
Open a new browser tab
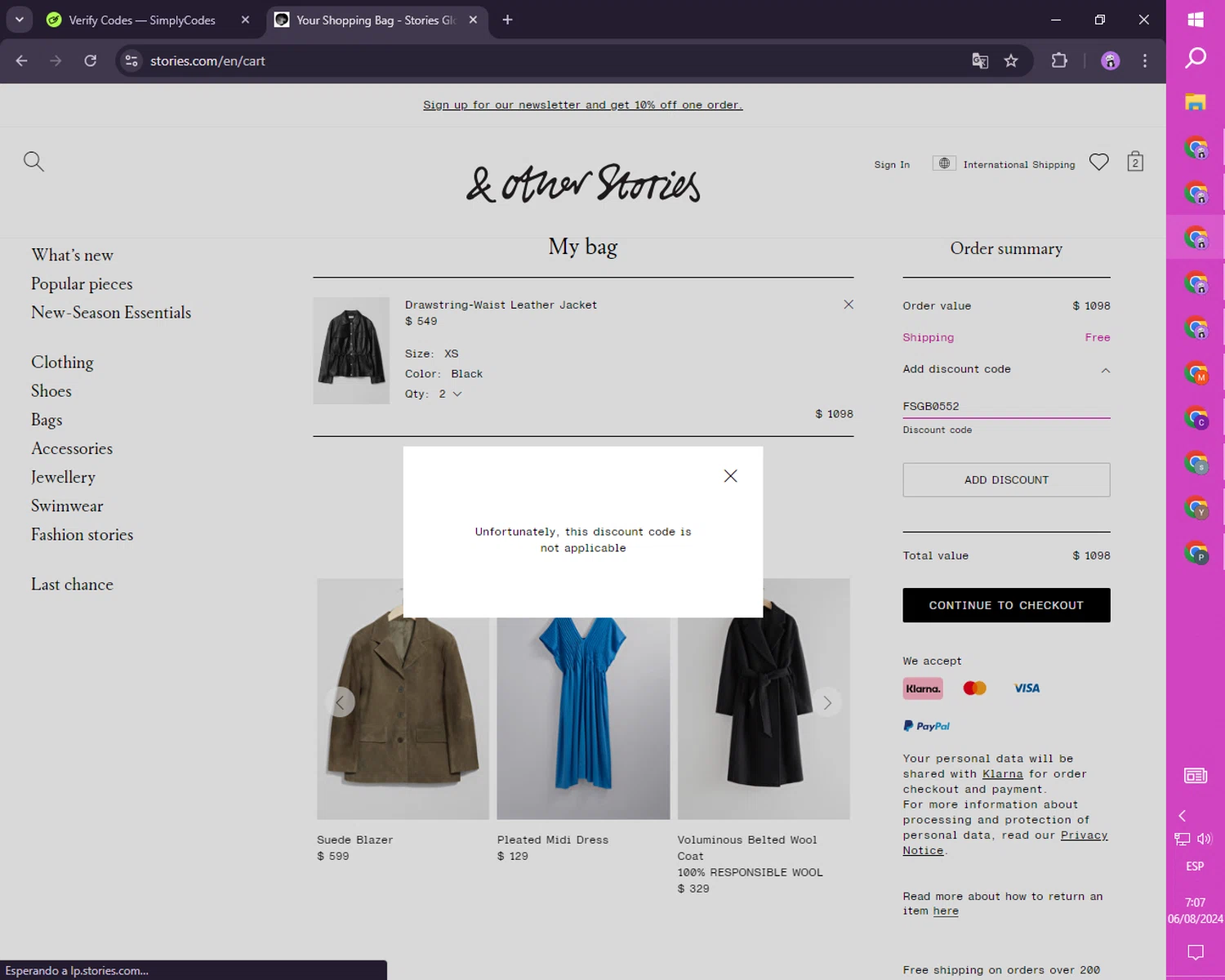(x=507, y=20)
